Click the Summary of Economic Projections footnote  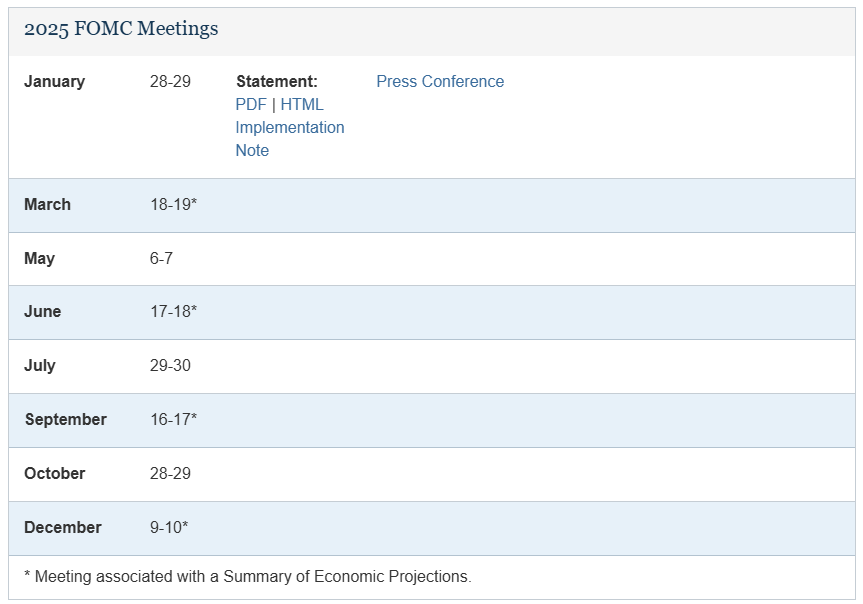[247, 576]
